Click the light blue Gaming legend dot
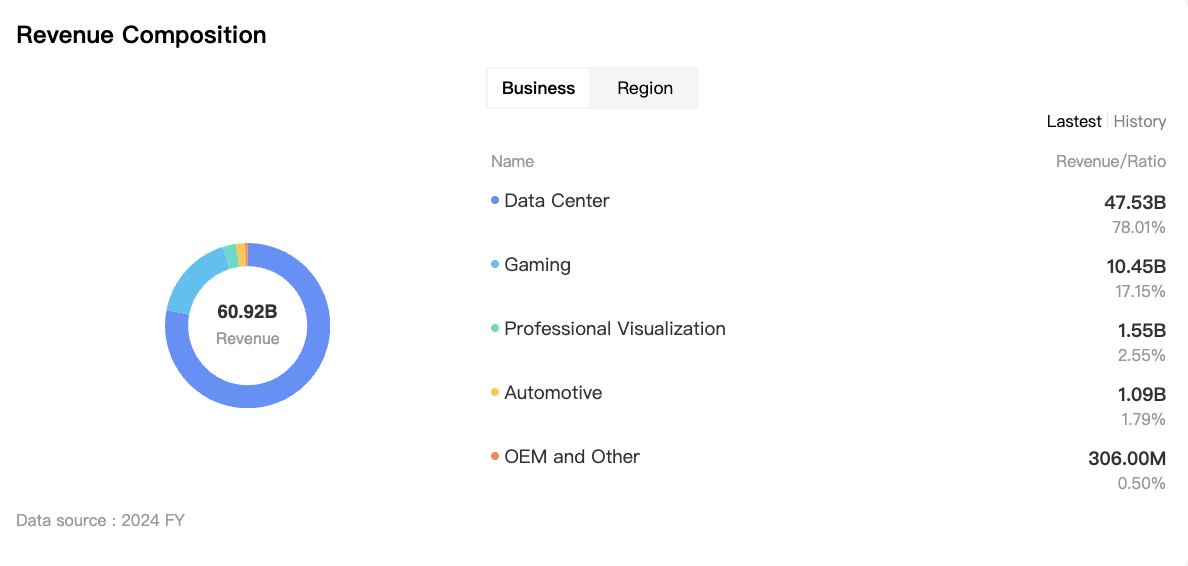The width and height of the screenshot is (1188, 566). click(495, 265)
